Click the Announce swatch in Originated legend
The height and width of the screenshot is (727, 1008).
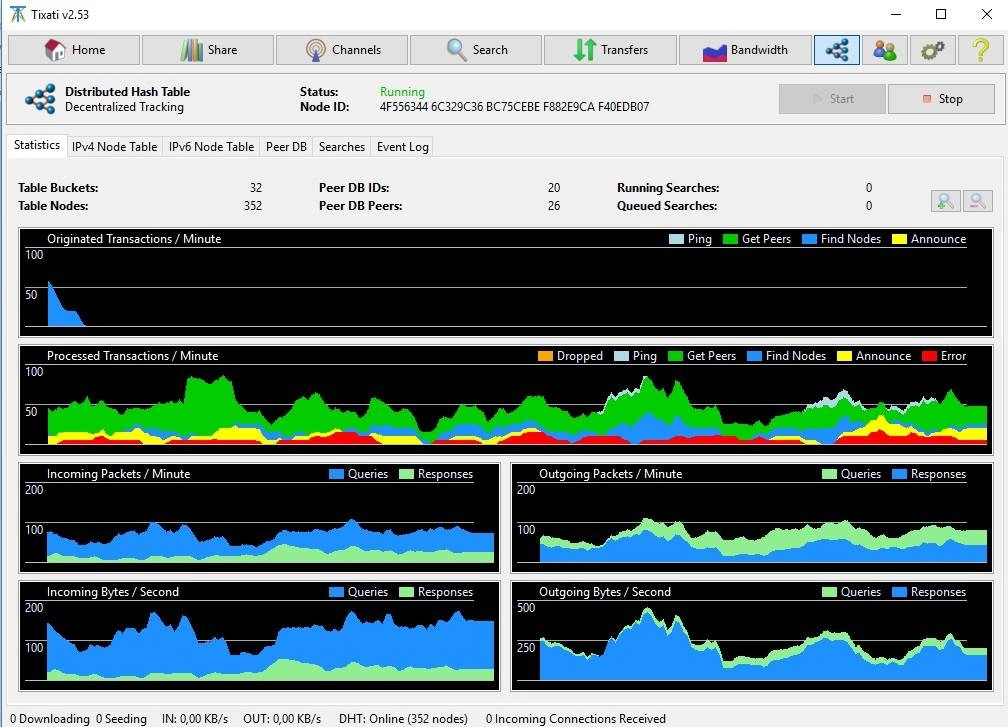coord(899,239)
